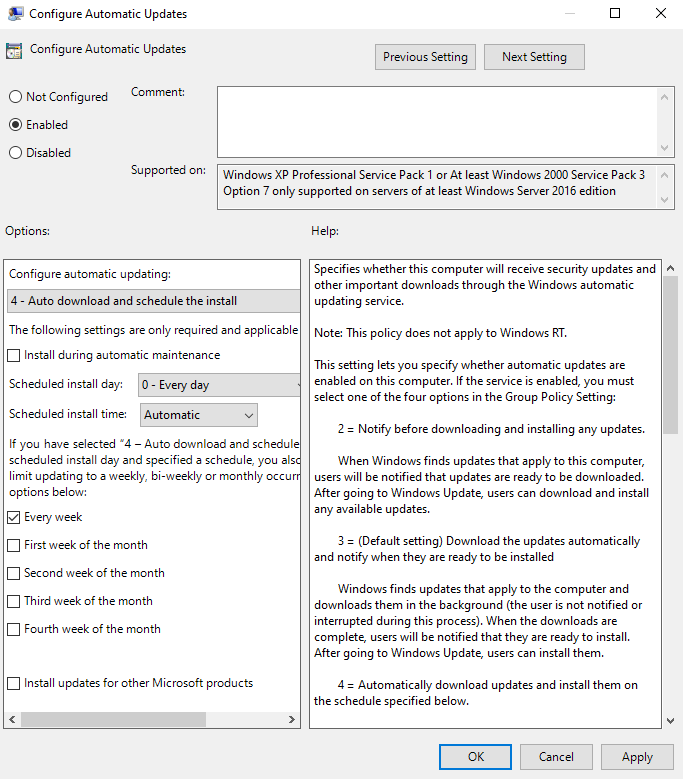Click the 'Help:' label
This screenshot has height=779, width=683.
click(x=325, y=231)
